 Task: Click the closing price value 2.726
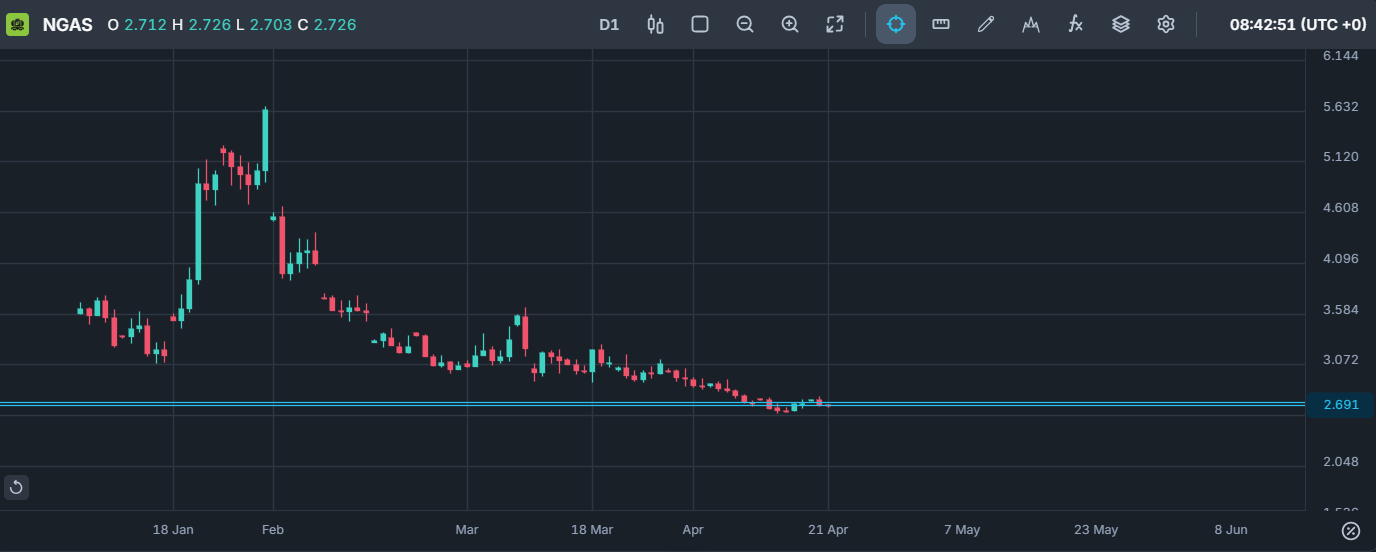tap(335, 24)
